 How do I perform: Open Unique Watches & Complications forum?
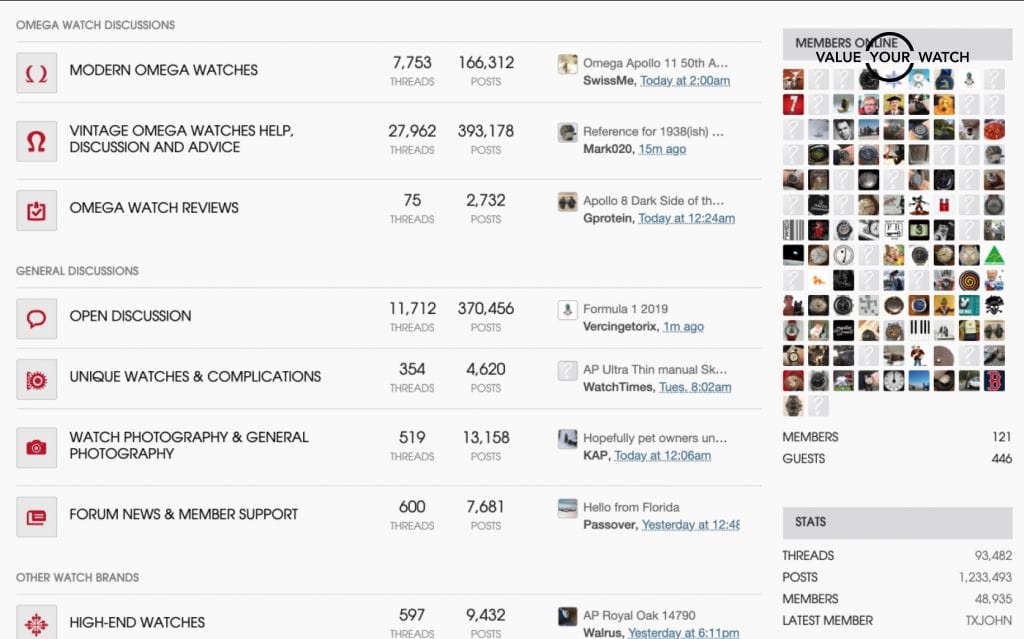pyautogui.click(x=195, y=377)
